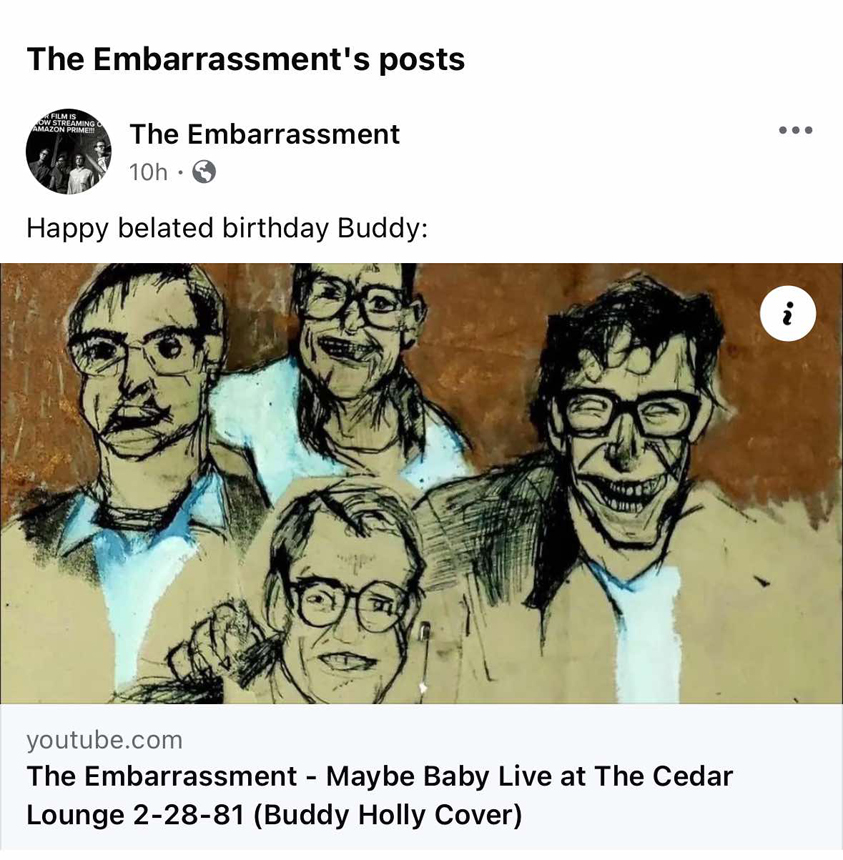Open The Embarrassment round profile picture
The height and width of the screenshot is (860, 843).
[x=68, y=151]
